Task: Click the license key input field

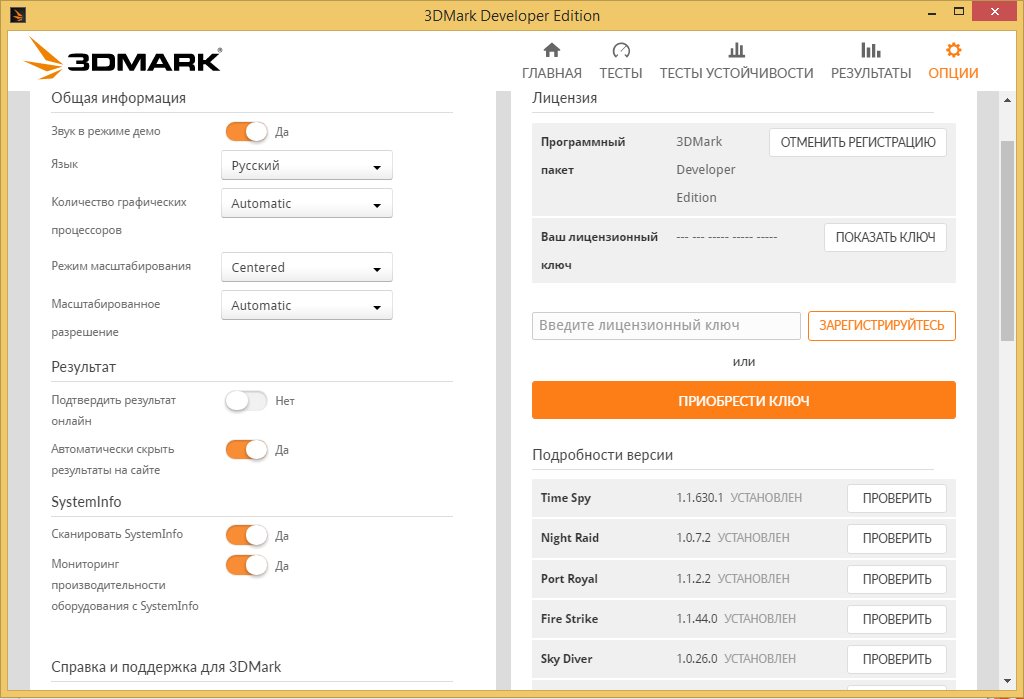Action: click(666, 325)
